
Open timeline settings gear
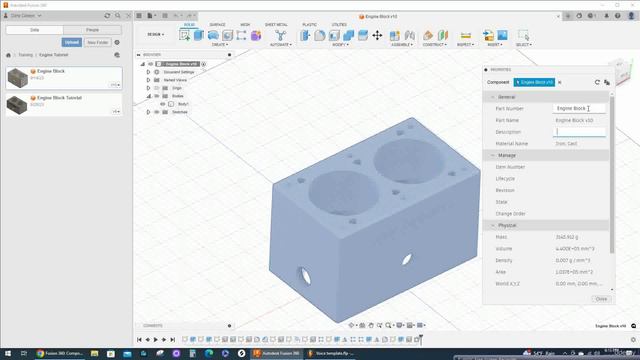633,340
